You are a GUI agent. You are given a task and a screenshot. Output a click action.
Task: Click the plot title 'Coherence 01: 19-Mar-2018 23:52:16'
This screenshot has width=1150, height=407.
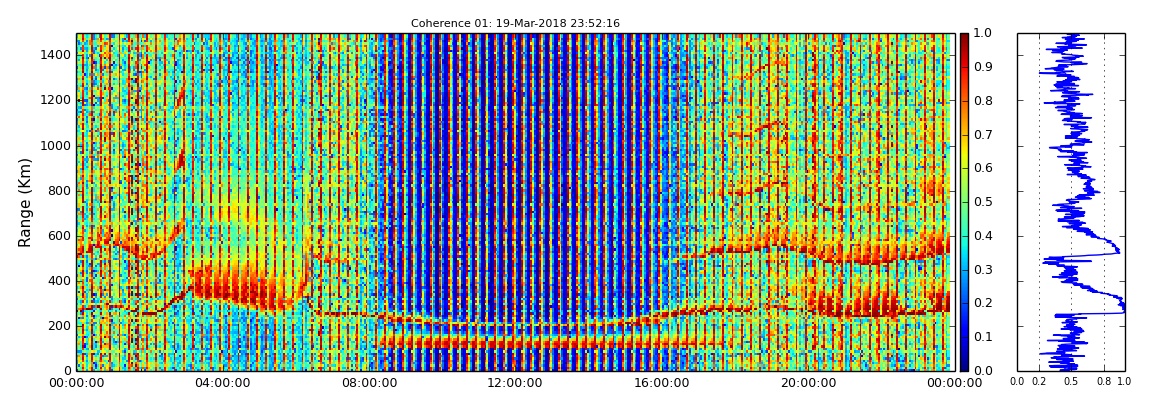(515, 23)
